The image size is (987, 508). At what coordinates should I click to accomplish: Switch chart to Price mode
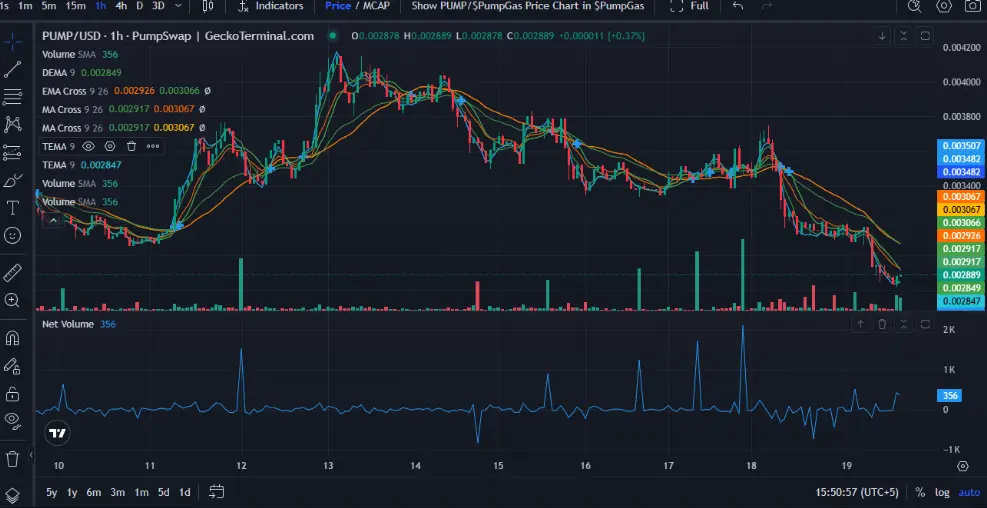click(338, 6)
